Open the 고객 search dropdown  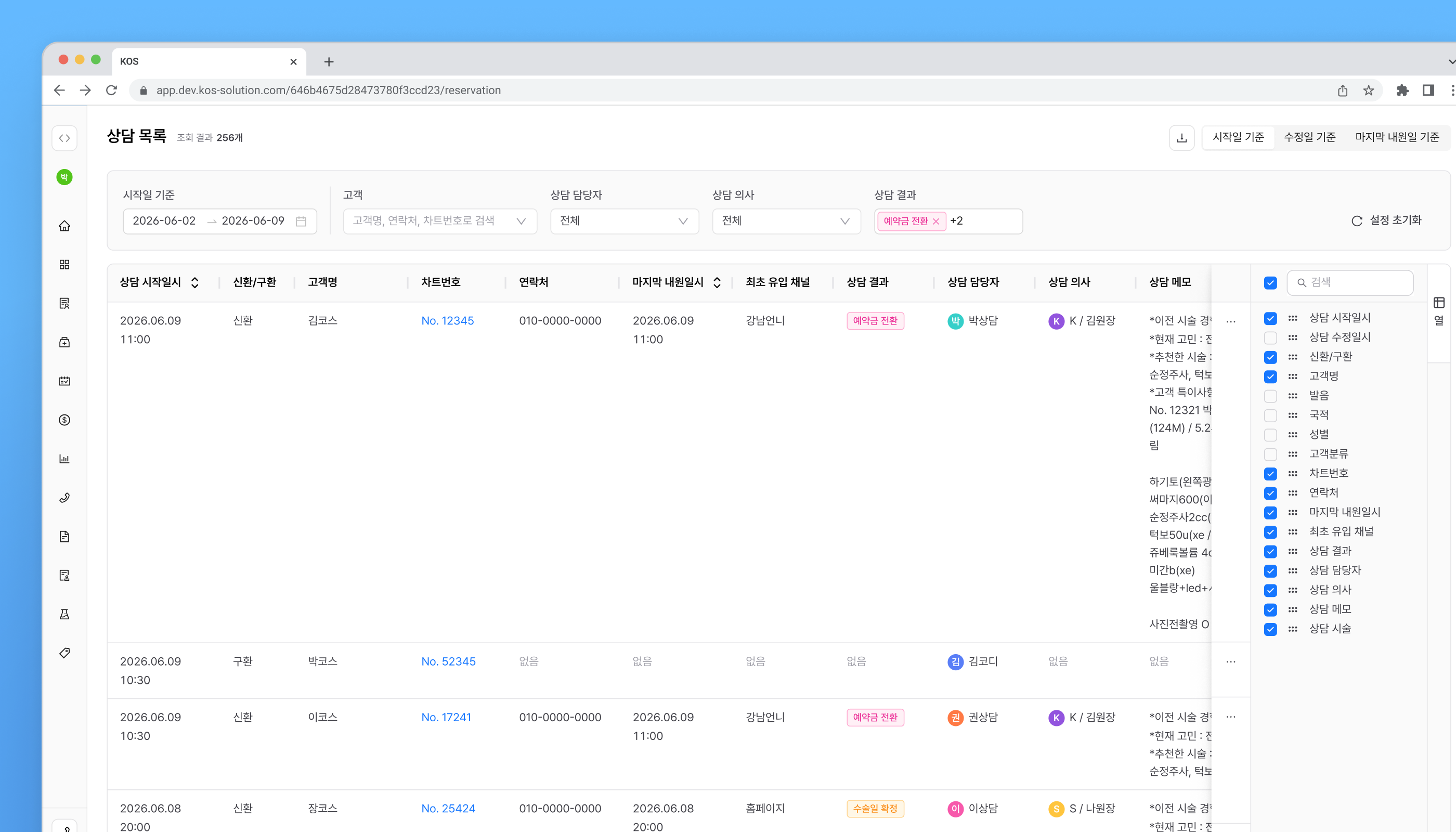(440, 221)
